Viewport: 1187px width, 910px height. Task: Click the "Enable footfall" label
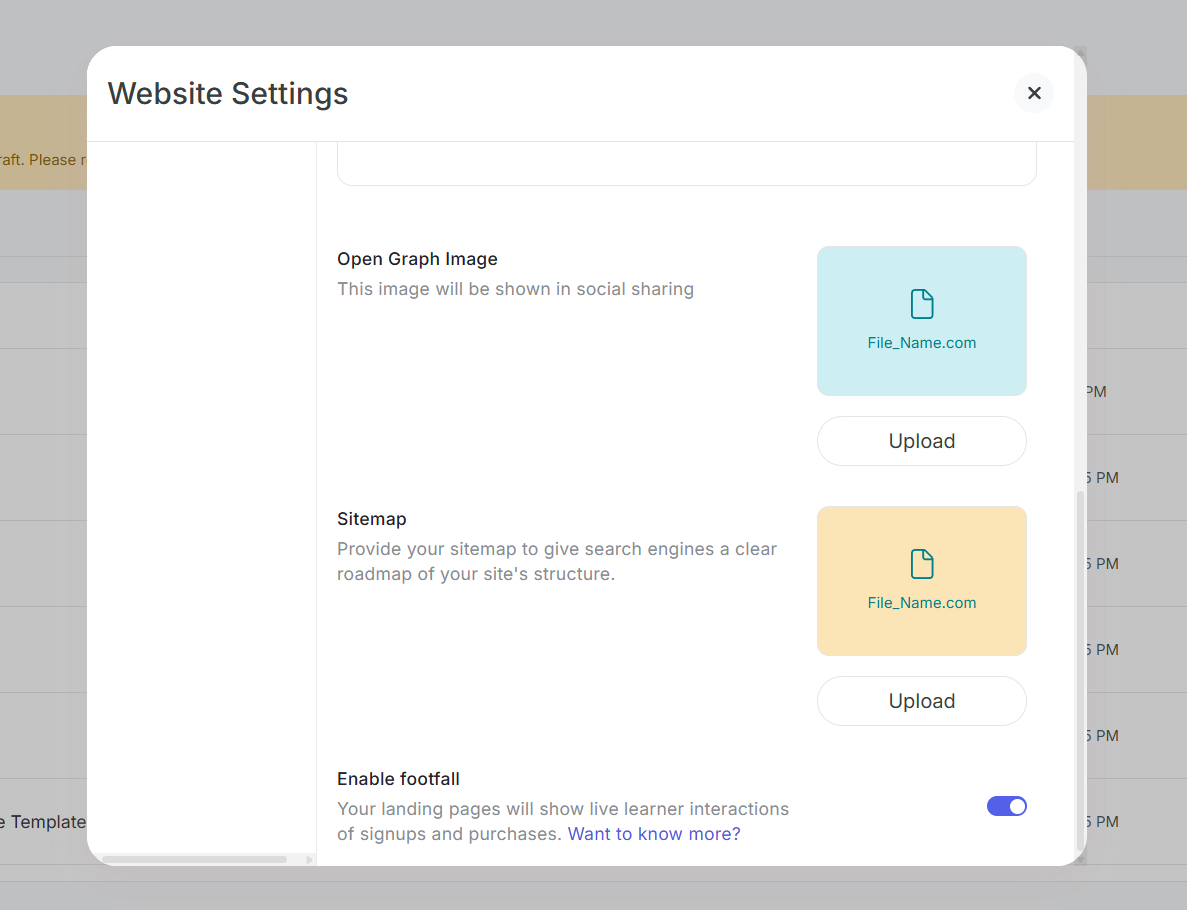(398, 779)
